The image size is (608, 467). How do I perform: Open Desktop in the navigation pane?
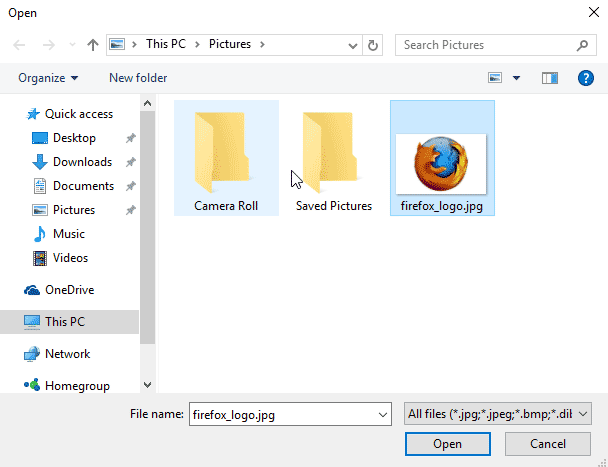tap(74, 138)
